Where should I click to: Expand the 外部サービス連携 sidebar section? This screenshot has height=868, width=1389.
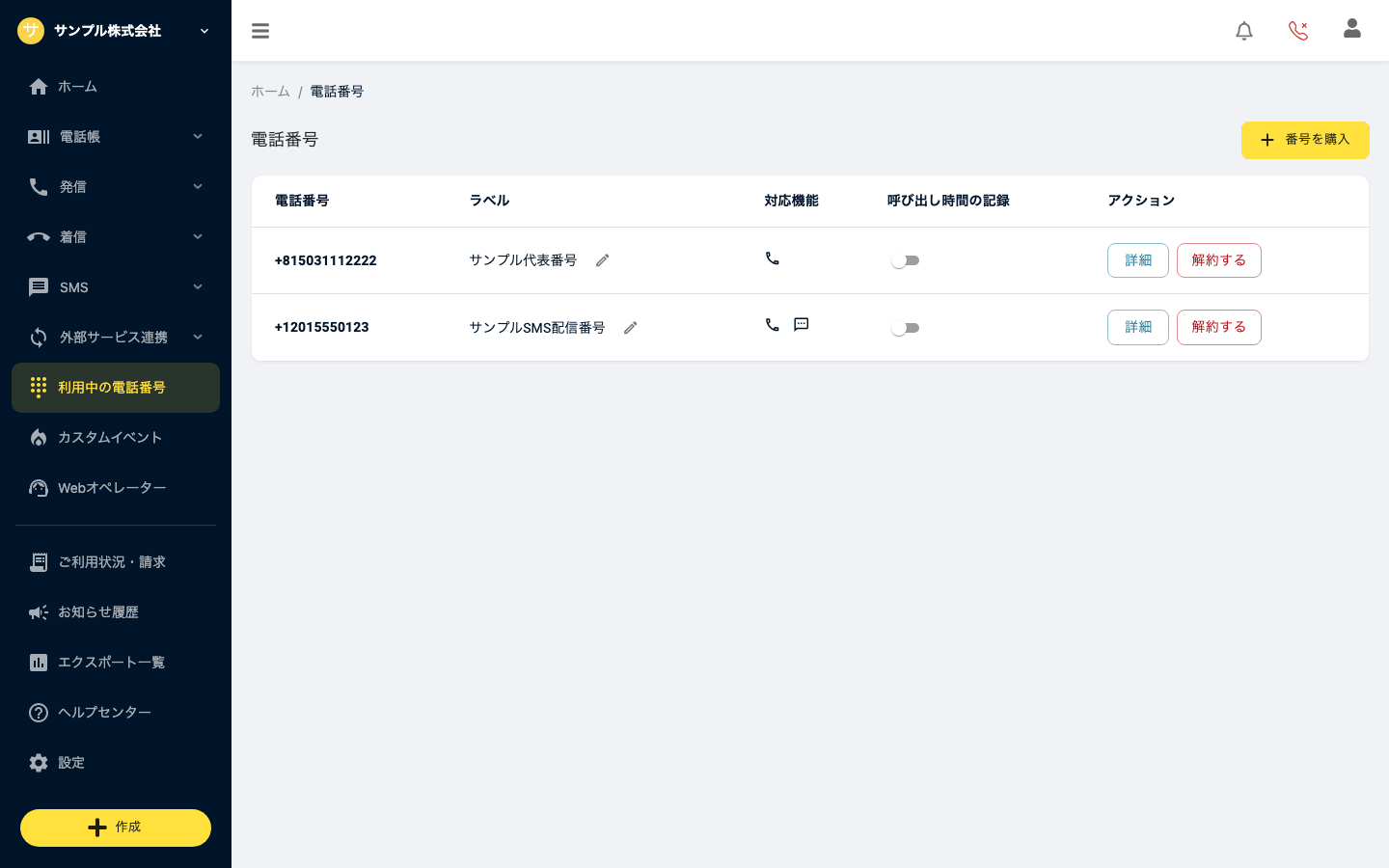(116, 338)
